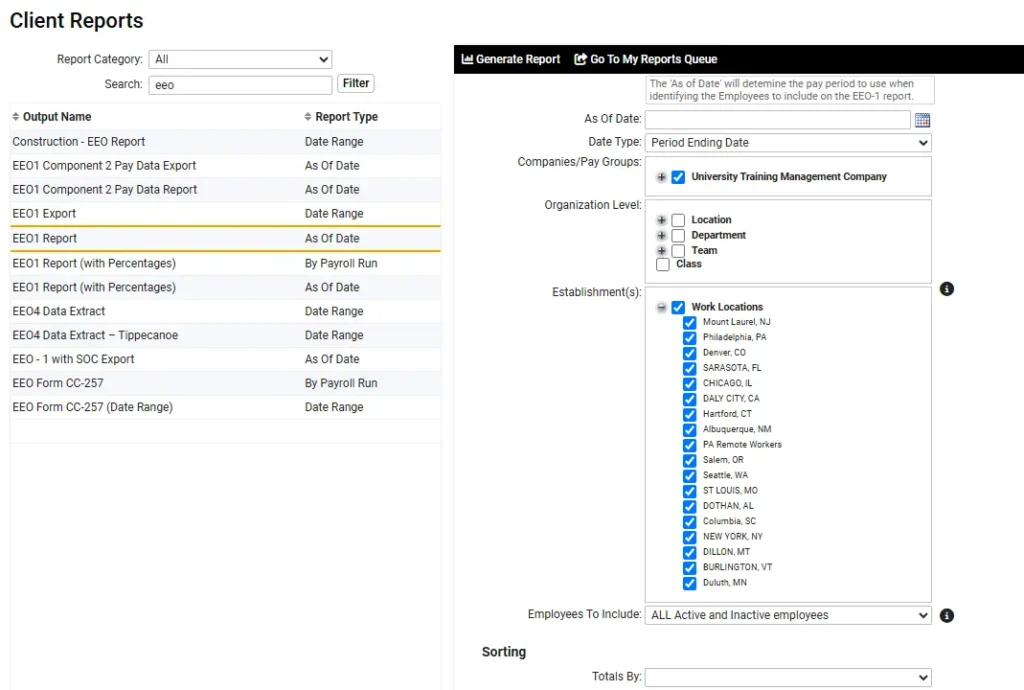Expand University Training Management Company node

click(x=662, y=177)
